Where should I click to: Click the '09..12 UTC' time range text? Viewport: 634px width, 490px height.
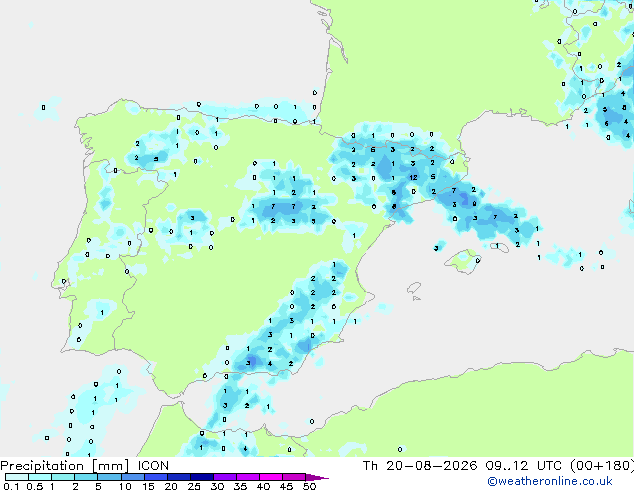524,466
